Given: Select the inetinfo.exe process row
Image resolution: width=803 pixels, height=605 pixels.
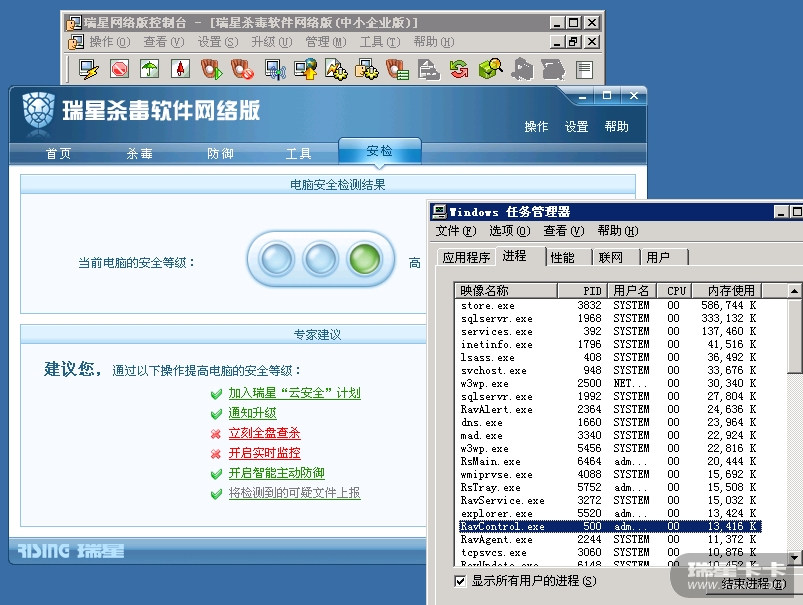Looking at the screenshot, I should 608,344.
